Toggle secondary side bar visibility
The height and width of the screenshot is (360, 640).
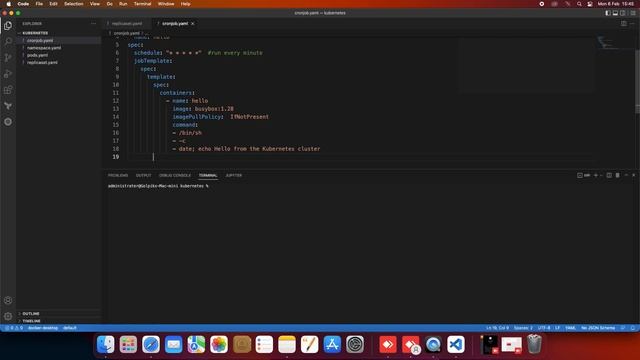click(x=623, y=13)
